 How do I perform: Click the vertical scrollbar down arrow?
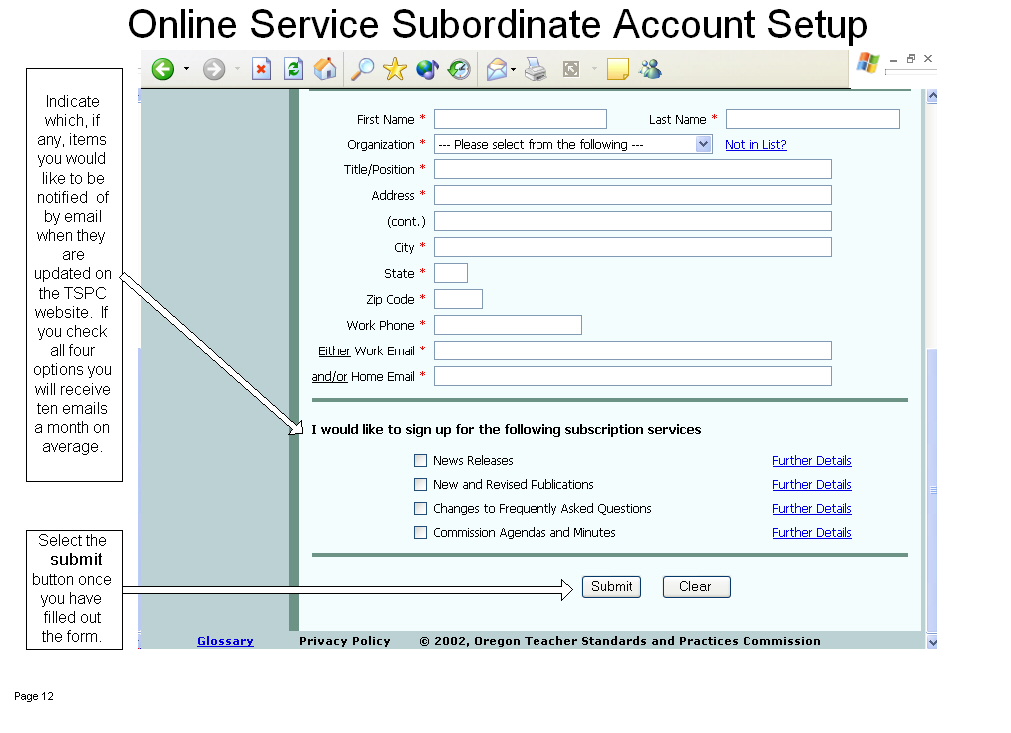932,641
